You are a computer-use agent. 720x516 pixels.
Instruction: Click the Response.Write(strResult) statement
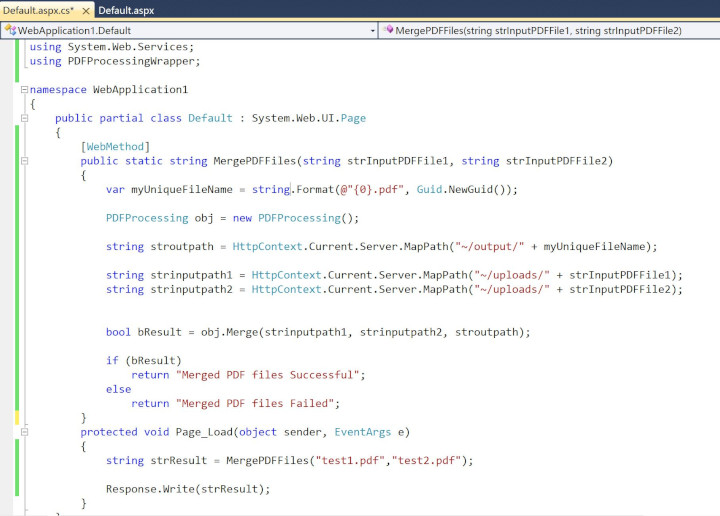click(188, 489)
